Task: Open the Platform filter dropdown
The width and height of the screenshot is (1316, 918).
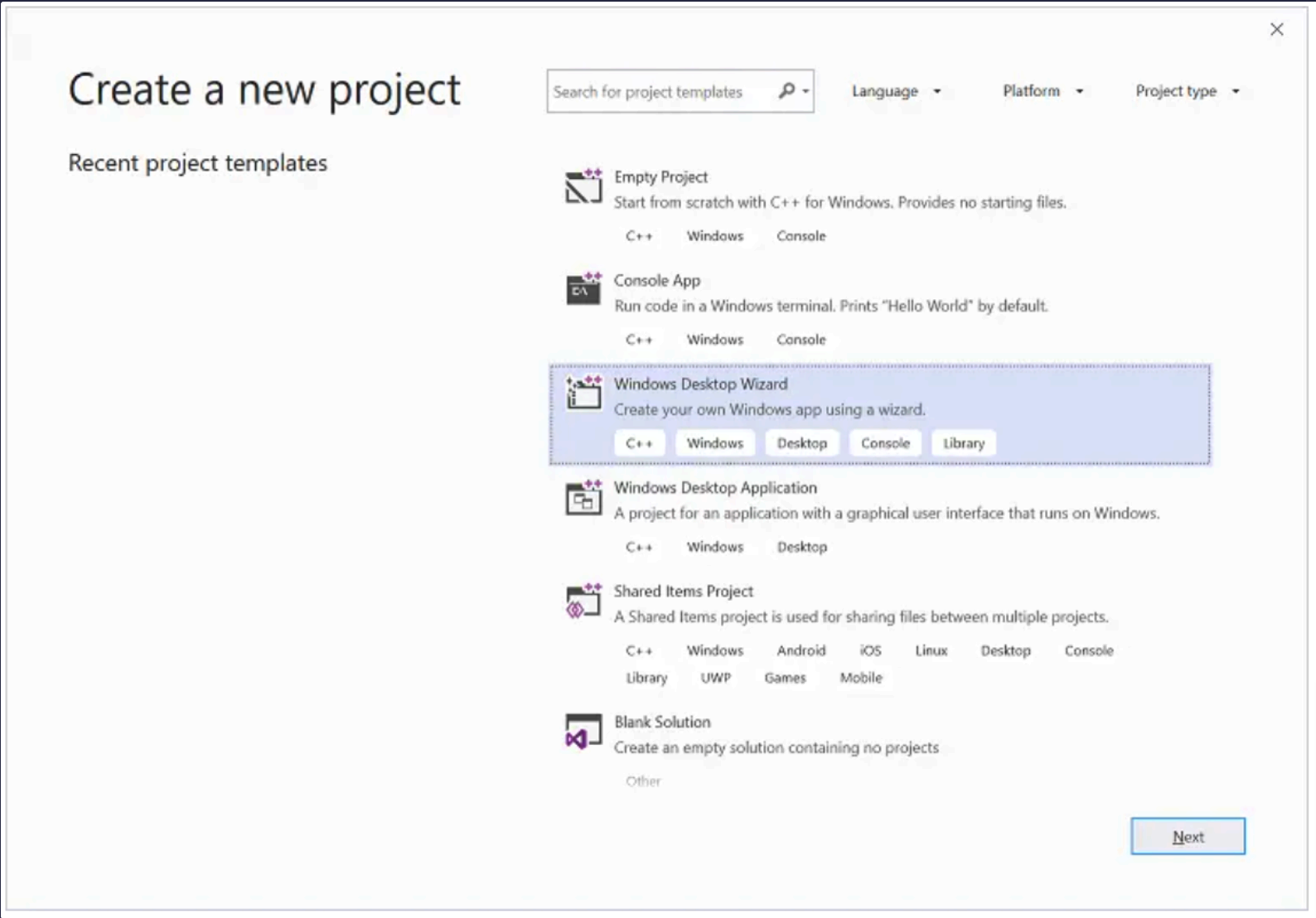Action: tap(1043, 91)
